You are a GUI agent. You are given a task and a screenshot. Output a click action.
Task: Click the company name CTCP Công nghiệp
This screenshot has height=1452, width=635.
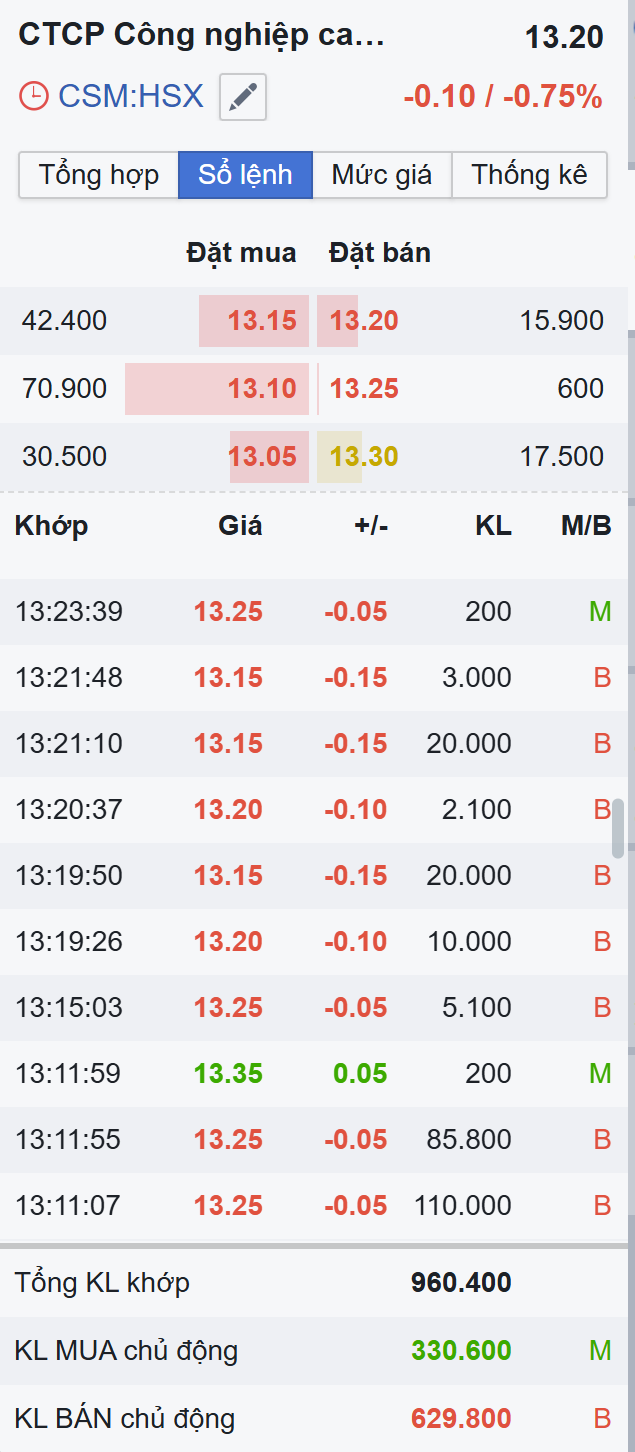(201, 35)
